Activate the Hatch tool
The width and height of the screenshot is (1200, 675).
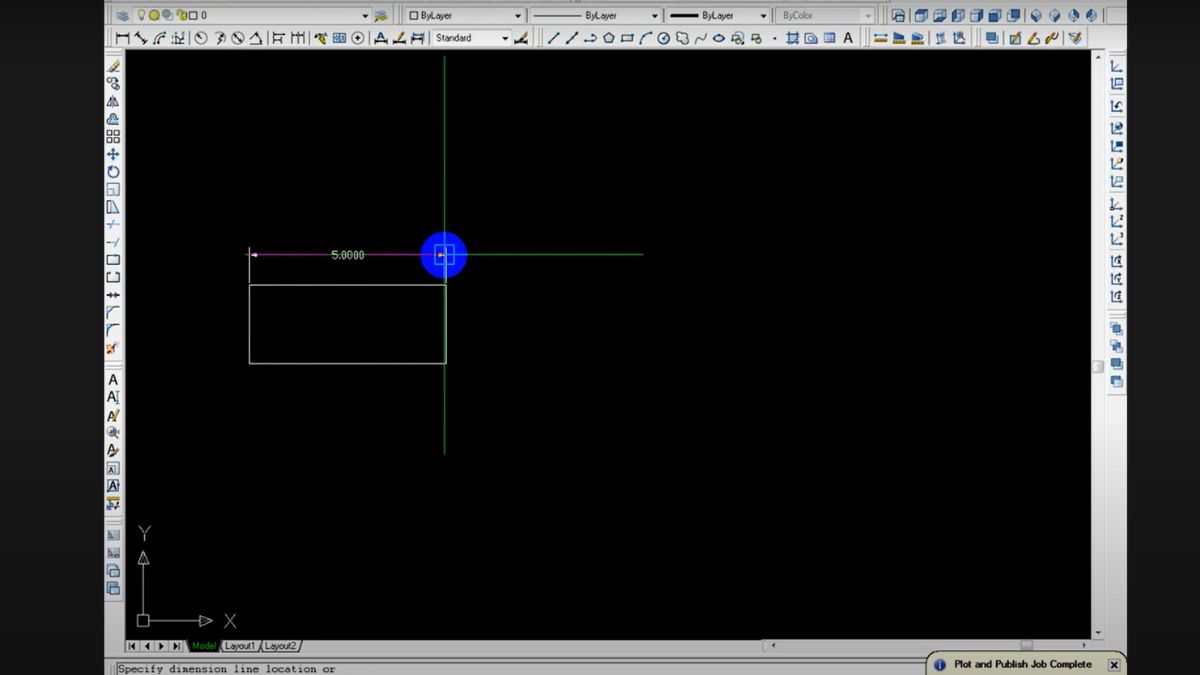pyautogui.click(x=792, y=38)
